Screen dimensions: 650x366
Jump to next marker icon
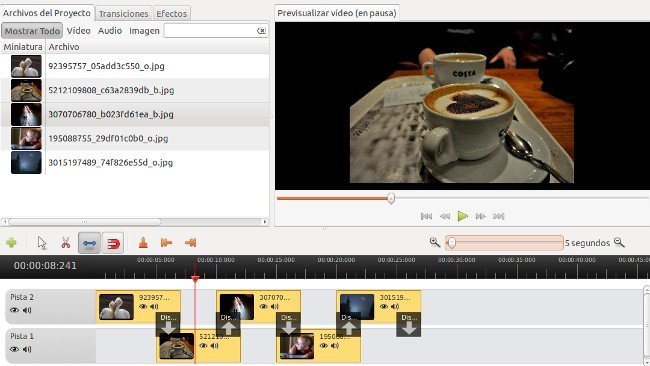coord(190,243)
